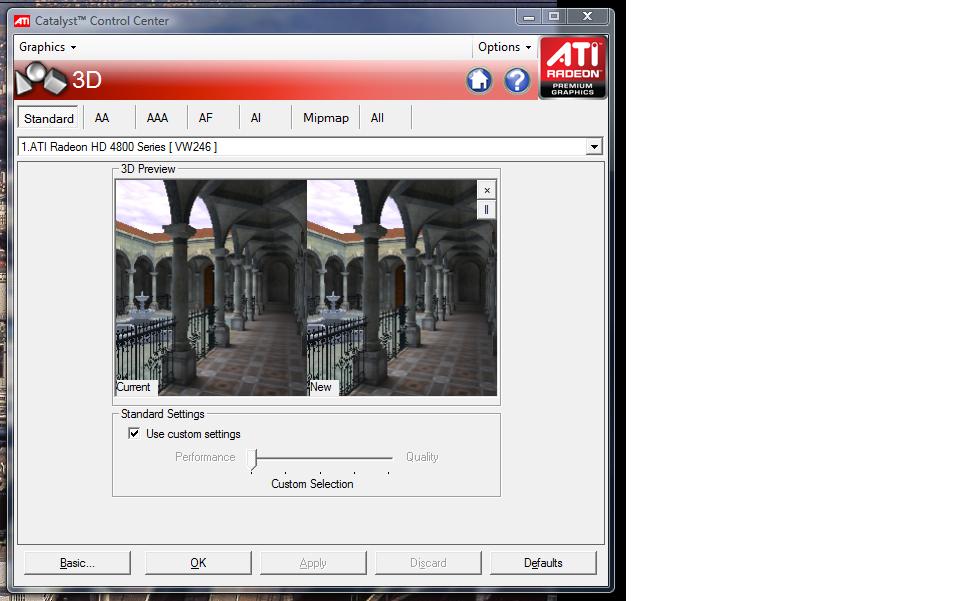
Task: Switch to the AA tab
Action: [102, 118]
